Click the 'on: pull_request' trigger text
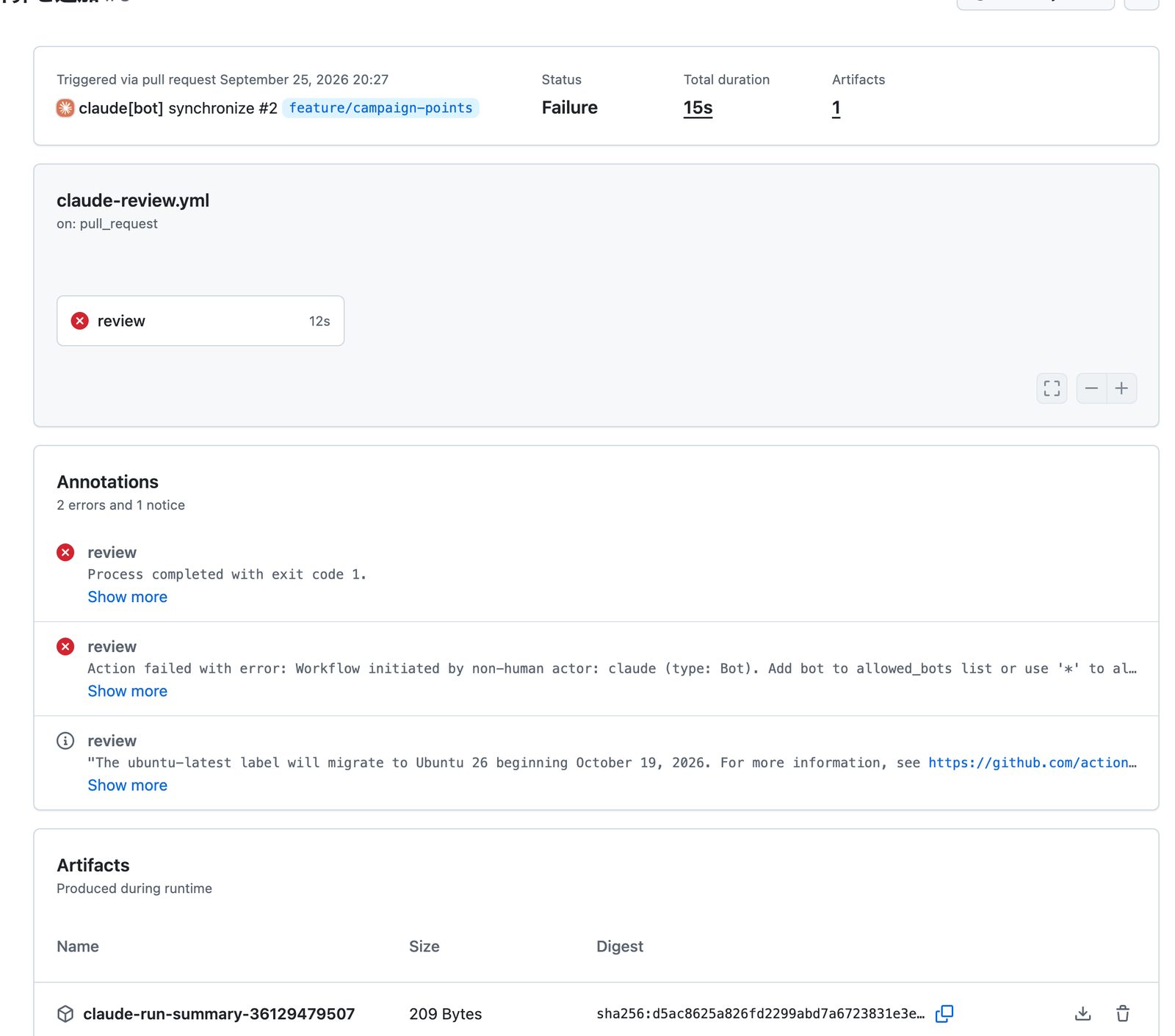Viewport: 1175px width, 1036px height. click(107, 223)
